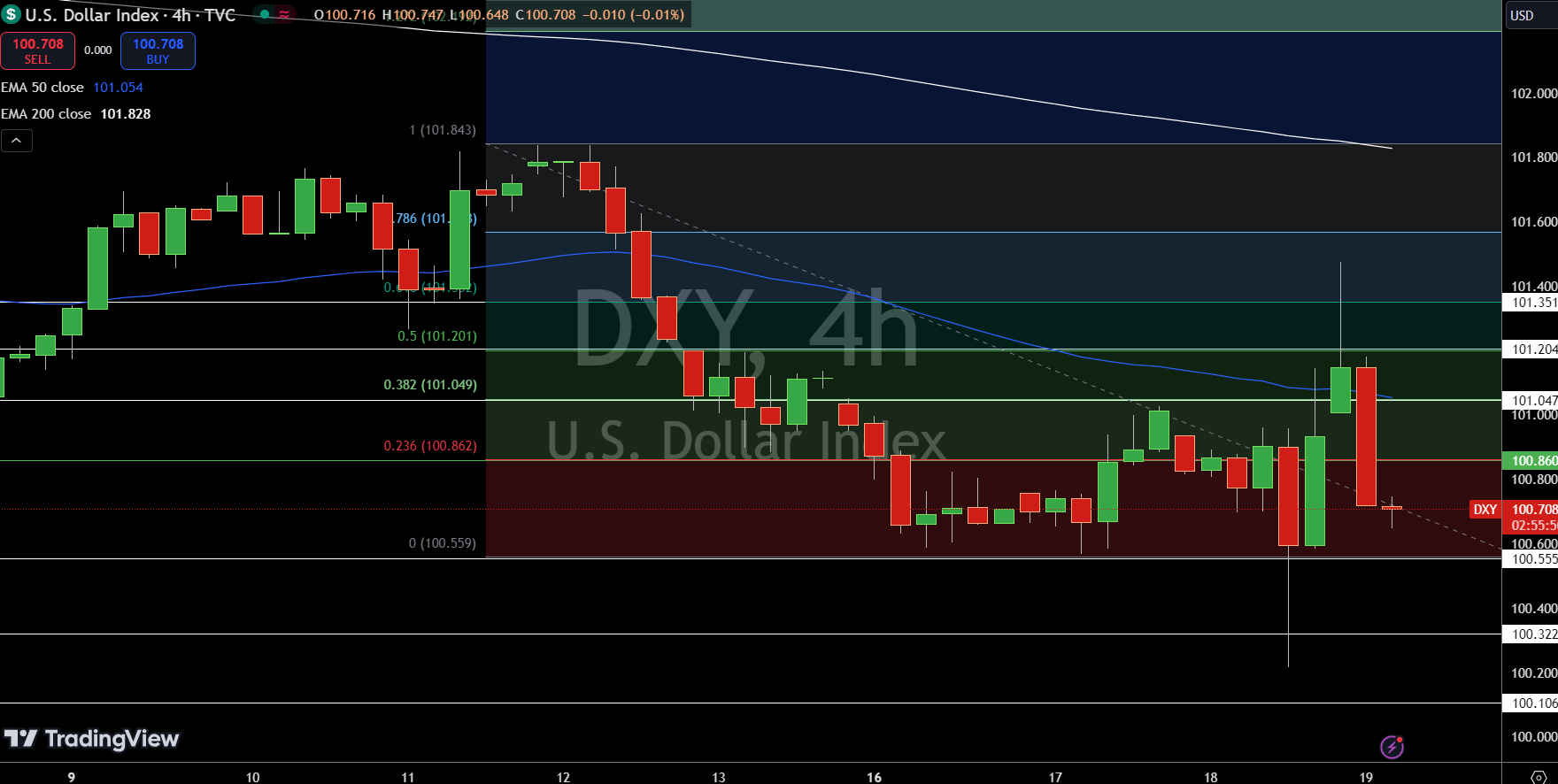1558x784 pixels.
Task: Select the Fibonacci 0 (100.559) level label
Action: coord(443,543)
